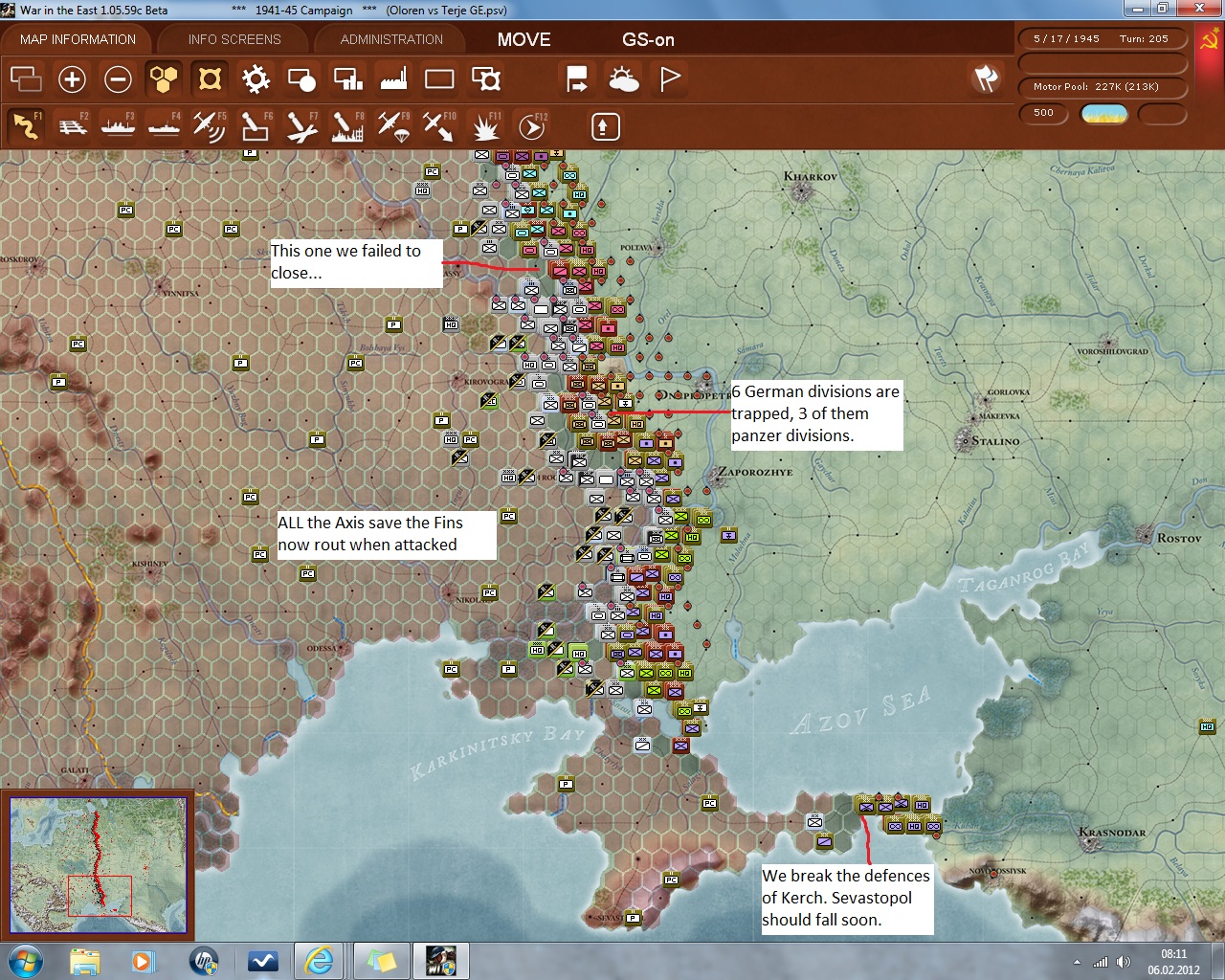Select the F8 bomb city mode
Screen dimensions: 1225x980
click(x=347, y=126)
